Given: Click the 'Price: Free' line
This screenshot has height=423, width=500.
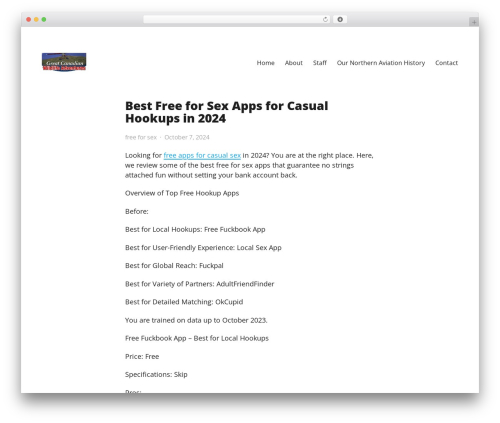Looking at the screenshot, I should pyautogui.click(x=142, y=357).
